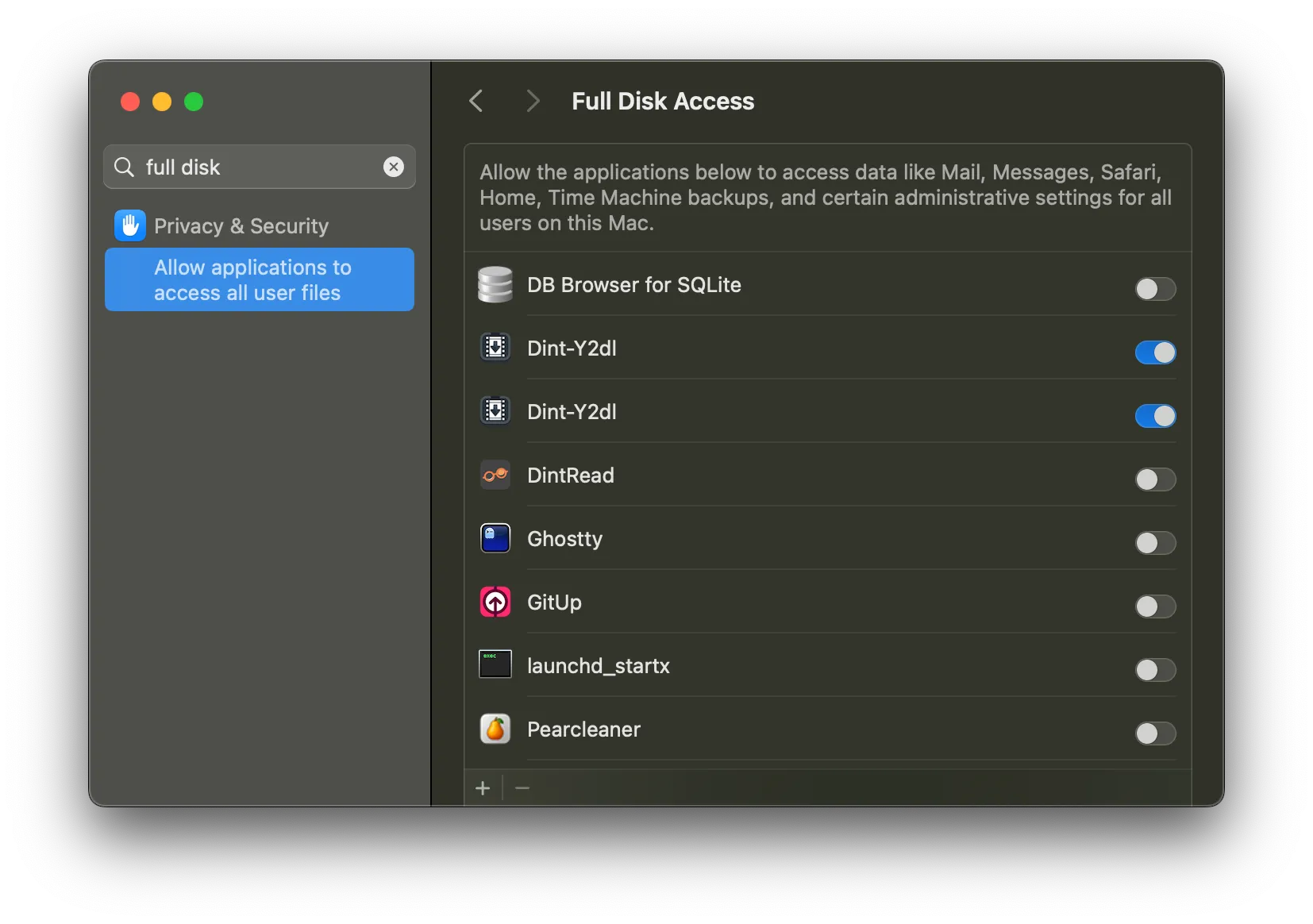Image resolution: width=1313 pixels, height=924 pixels.
Task: Toggle Pearcleaner's access switch
Action: pyautogui.click(x=1155, y=733)
